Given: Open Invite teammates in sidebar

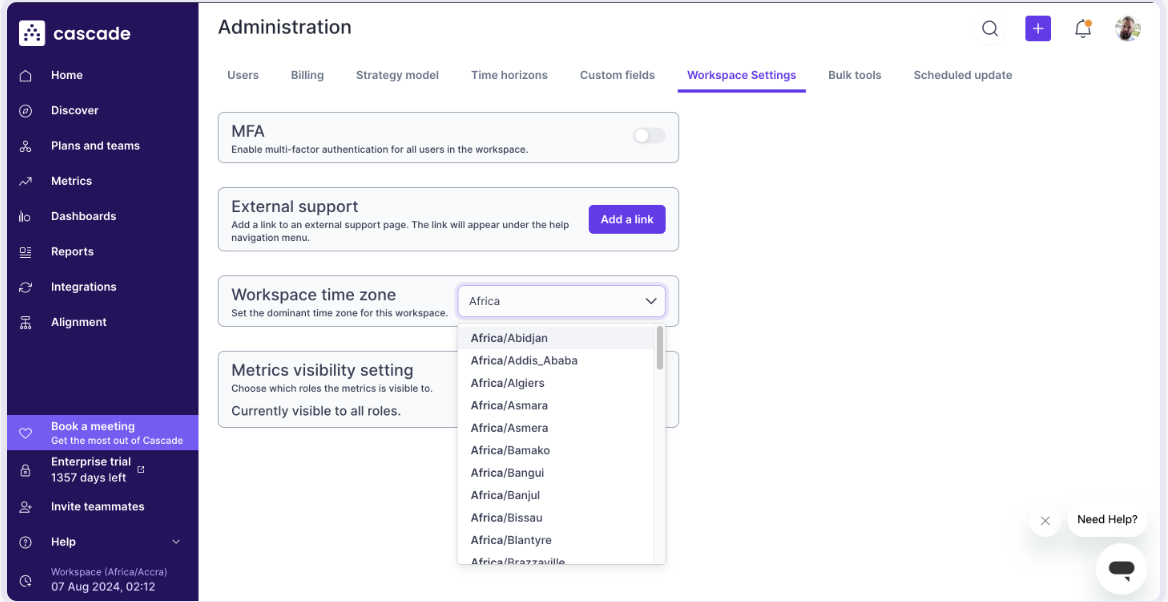Looking at the screenshot, I should [97, 507].
